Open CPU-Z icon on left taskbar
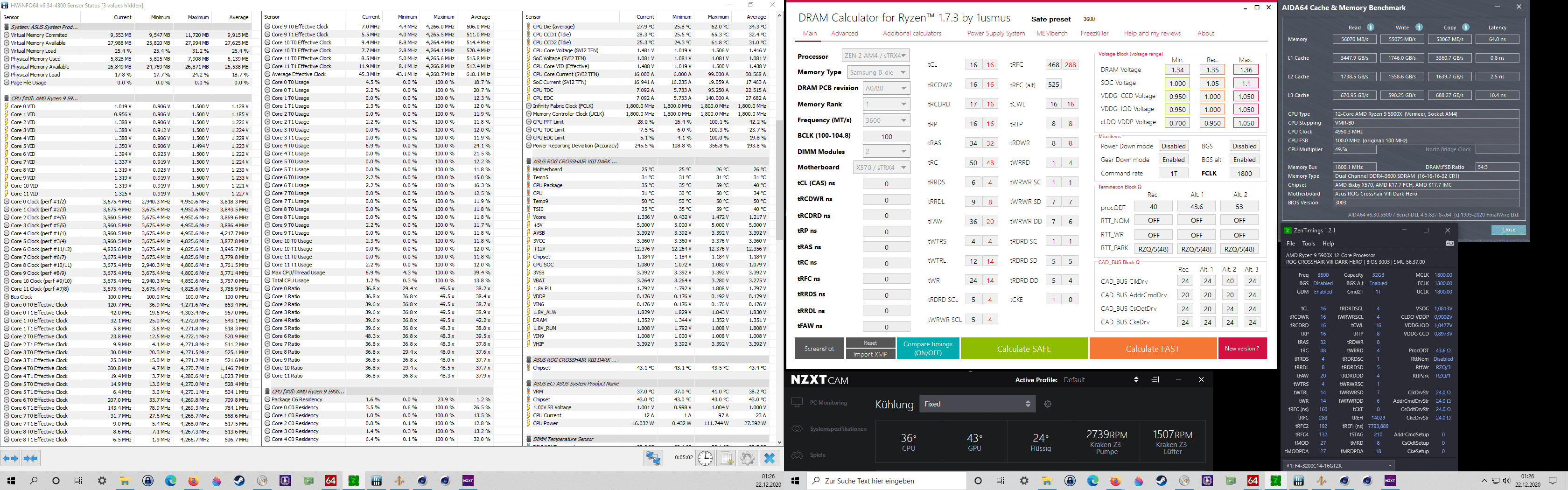The image size is (1568, 490). (285, 481)
